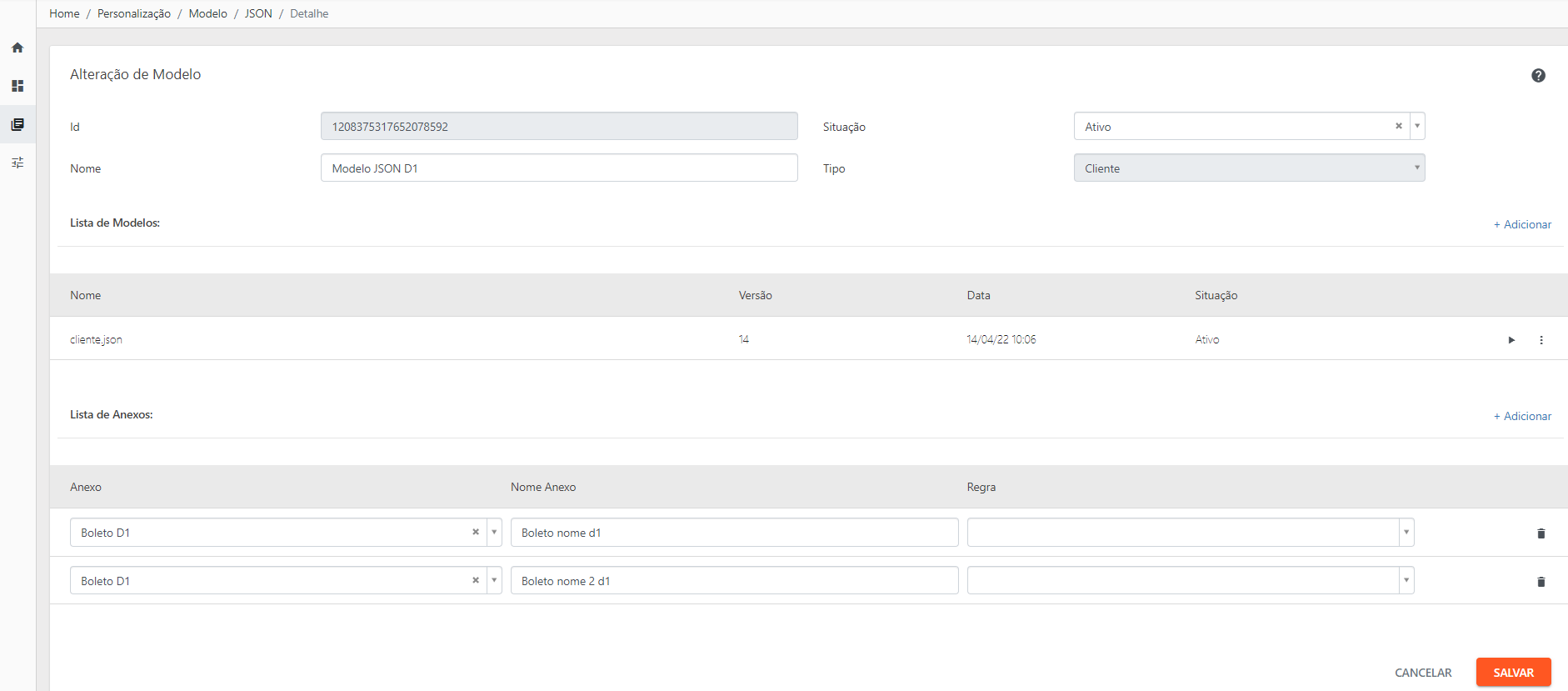
Task: Click the Ativo status in the models table
Action: point(1207,339)
